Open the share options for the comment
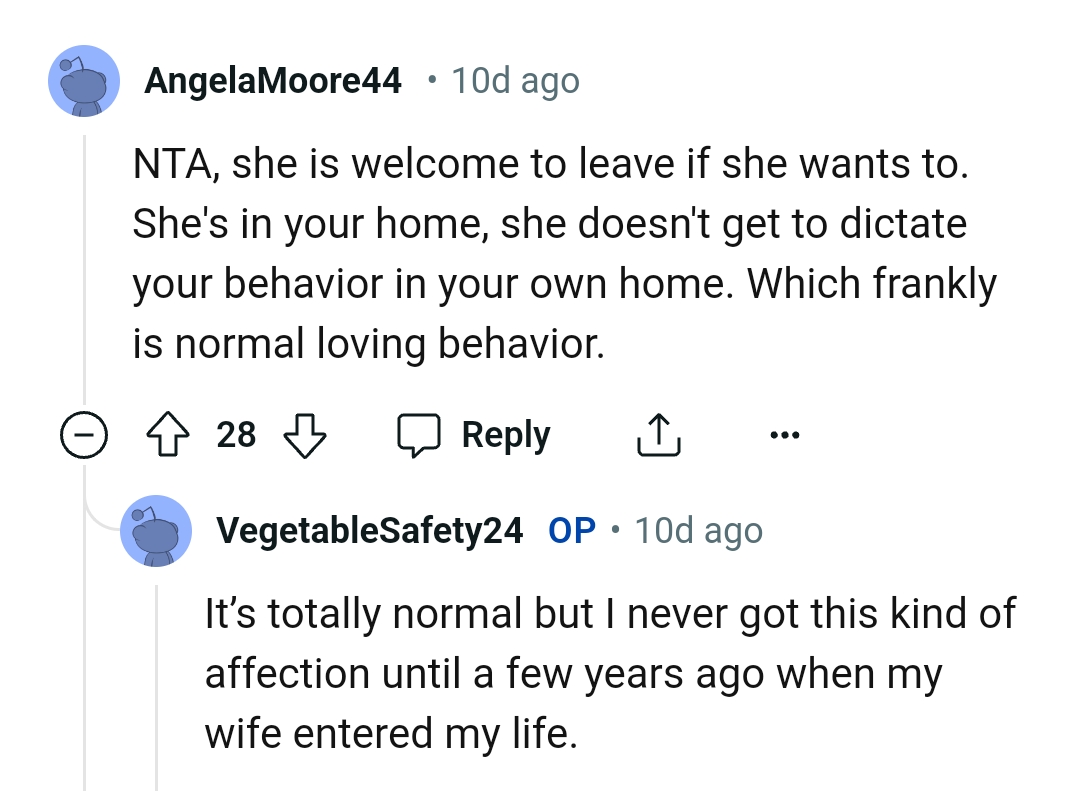1080x791 pixels. [658, 433]
